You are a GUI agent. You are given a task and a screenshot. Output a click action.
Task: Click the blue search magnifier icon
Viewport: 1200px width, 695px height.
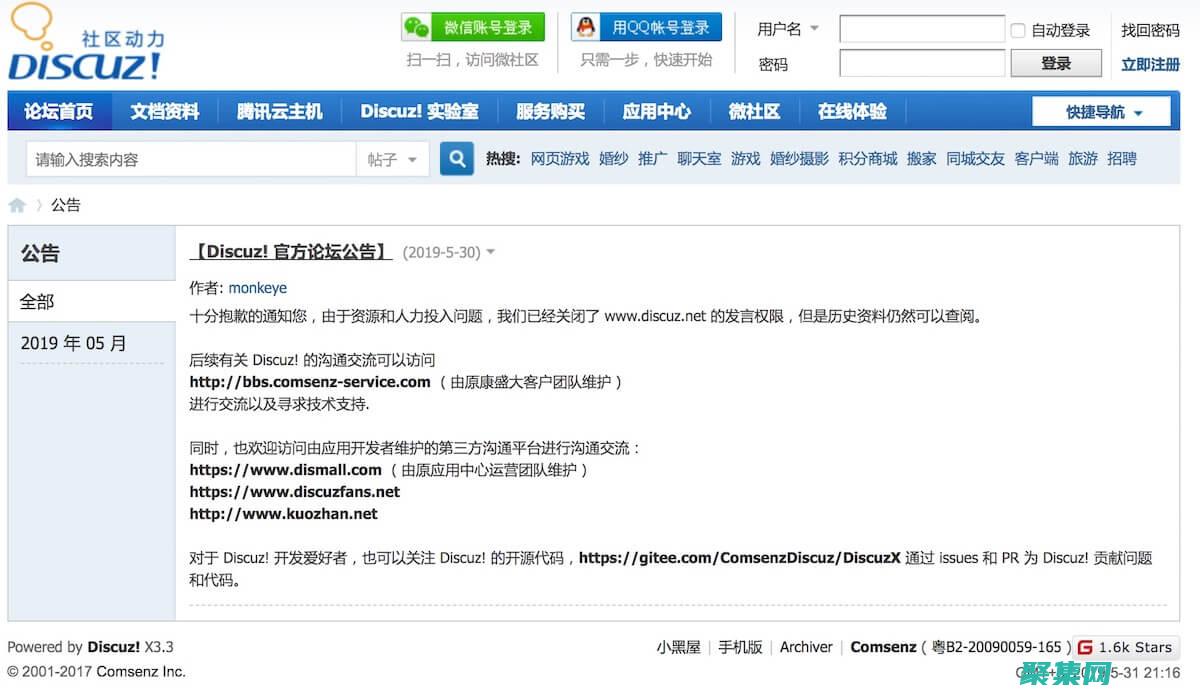coord(456,158)
